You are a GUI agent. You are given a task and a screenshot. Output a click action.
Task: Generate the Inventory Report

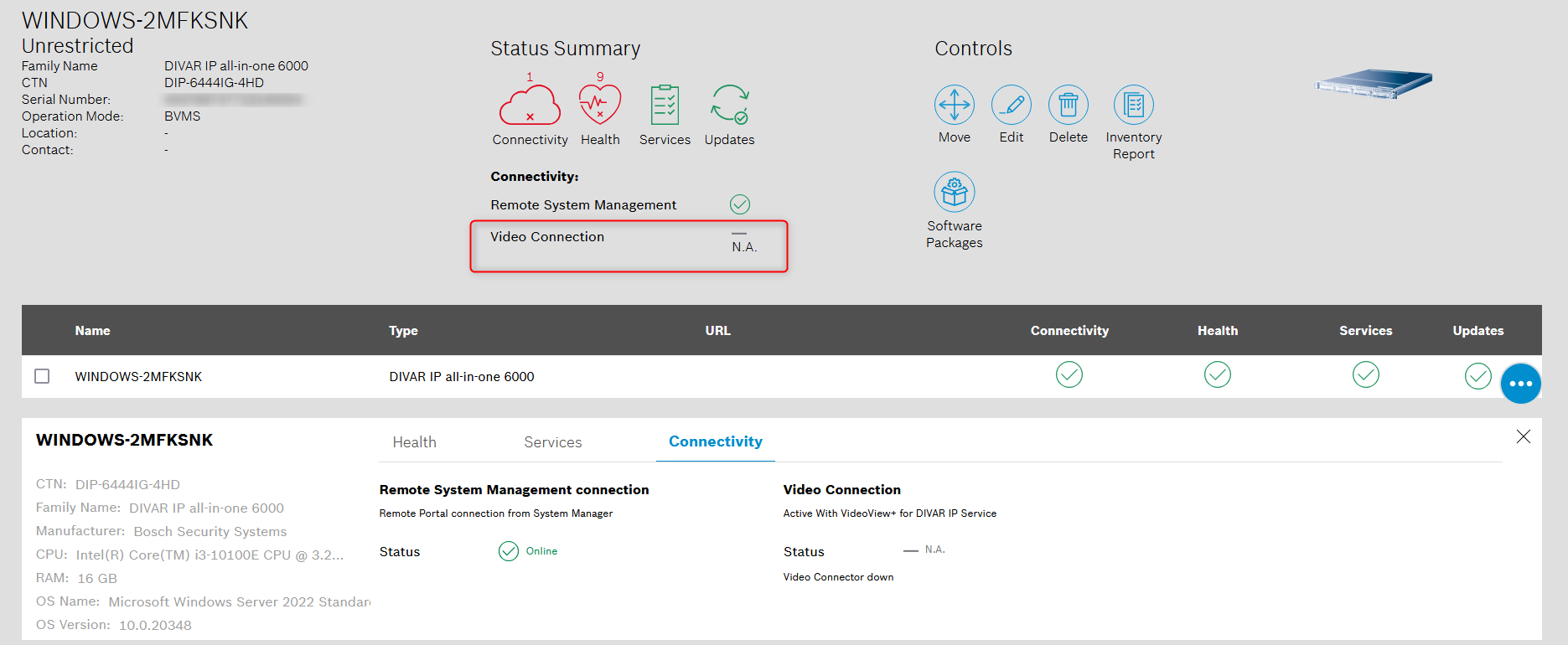1133,106
